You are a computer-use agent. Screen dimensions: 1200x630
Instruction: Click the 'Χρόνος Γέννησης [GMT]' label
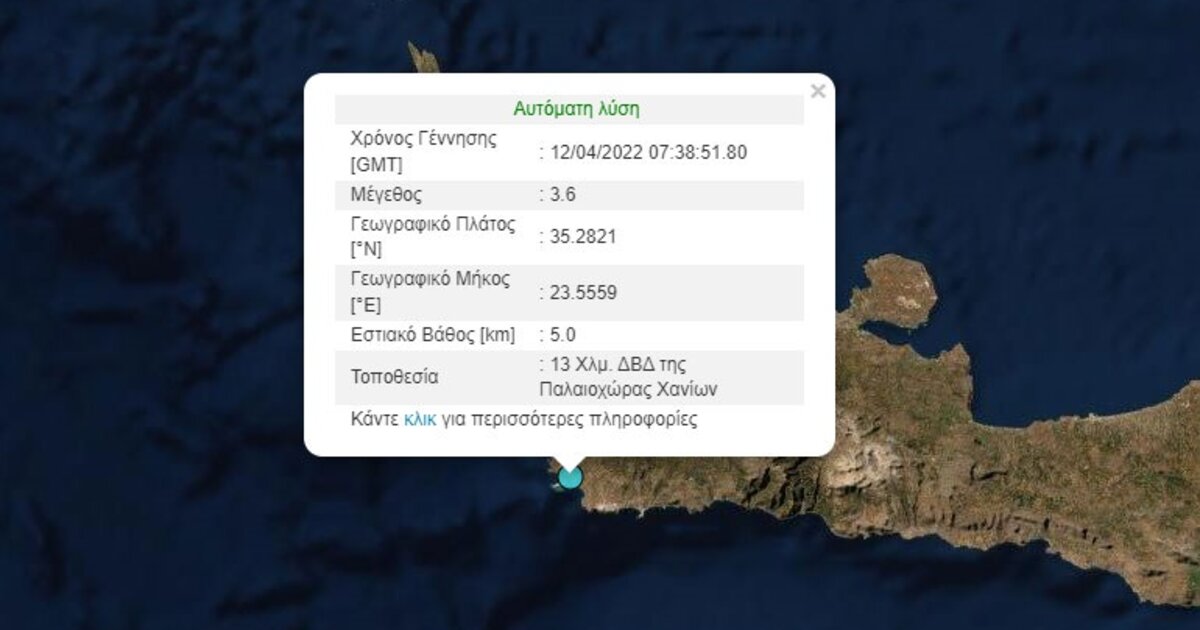pyautogui.click(x=423, y=152)
